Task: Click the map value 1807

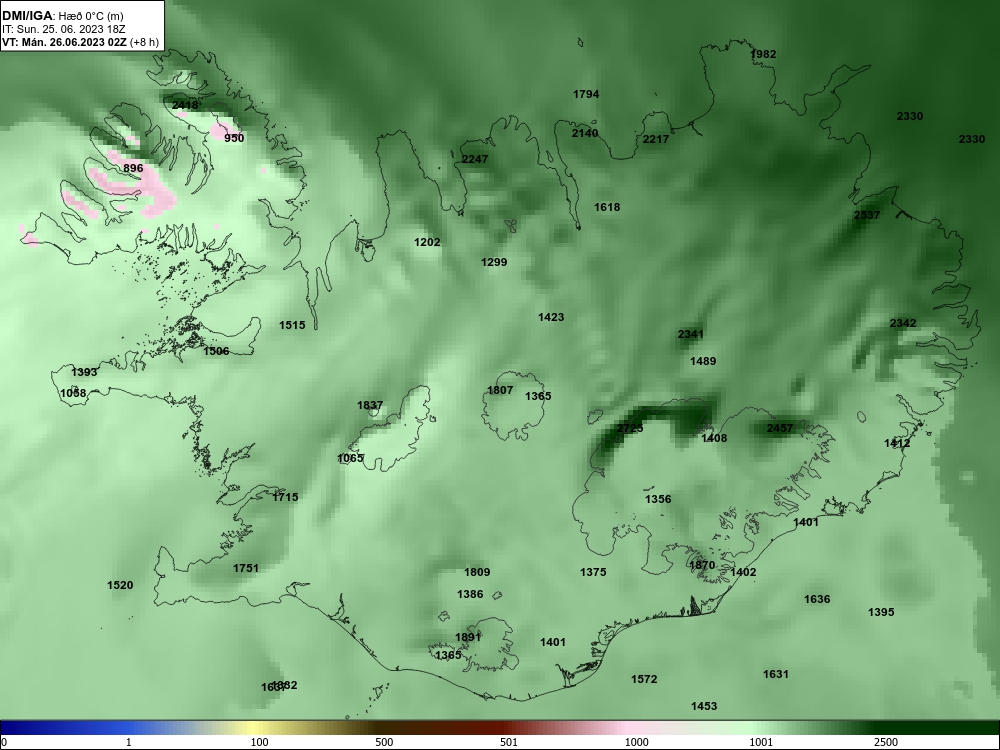Action: [500, 390]
